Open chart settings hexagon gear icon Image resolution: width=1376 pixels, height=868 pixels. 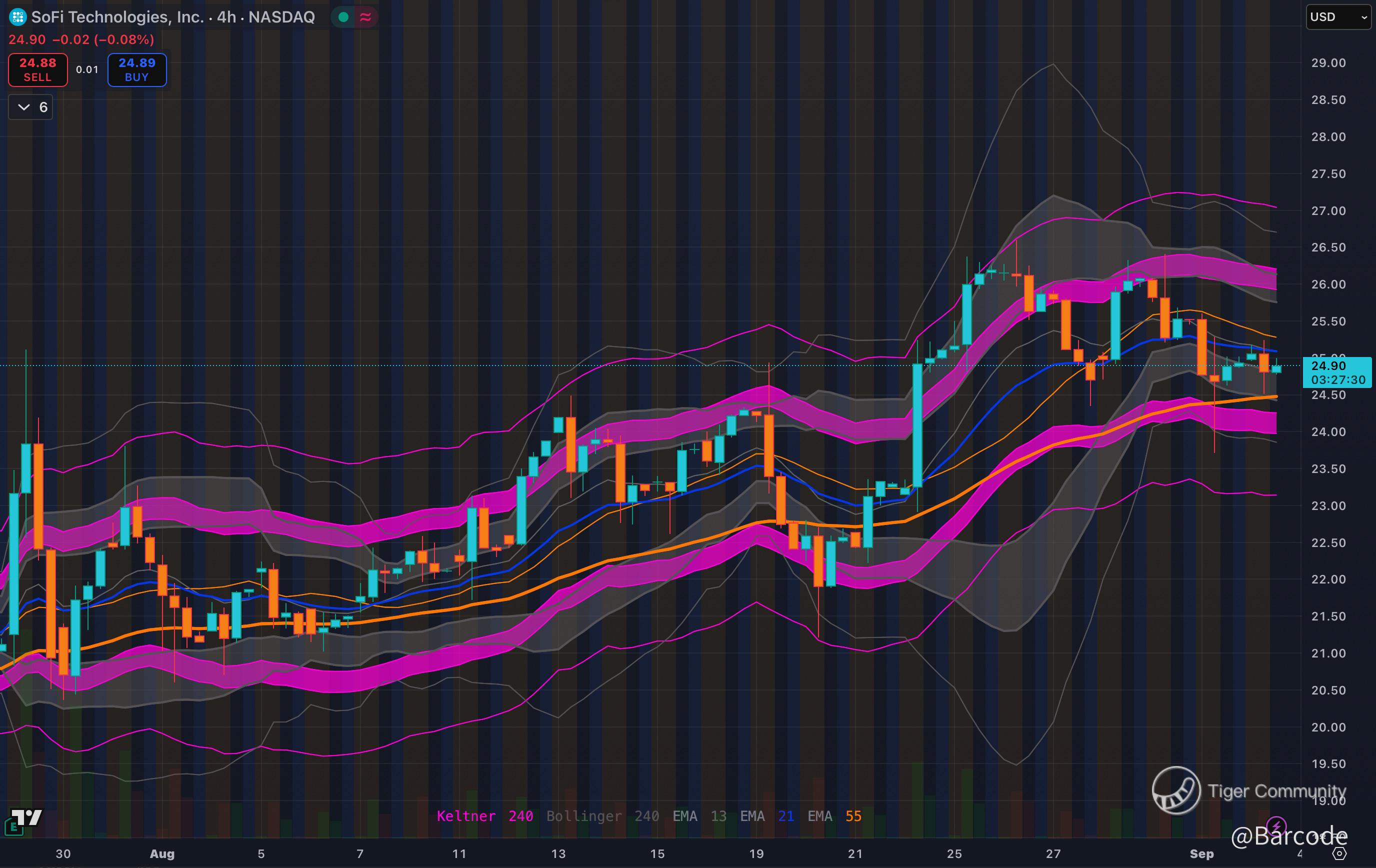pos(1339,853)
